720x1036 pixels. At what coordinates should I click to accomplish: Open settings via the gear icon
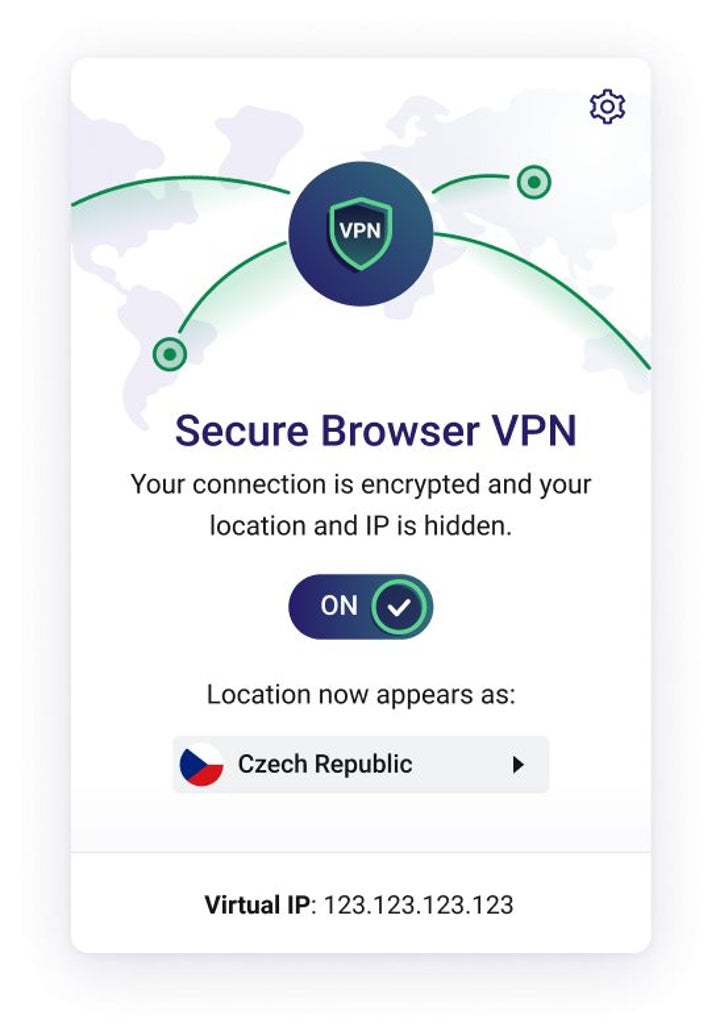607,106
